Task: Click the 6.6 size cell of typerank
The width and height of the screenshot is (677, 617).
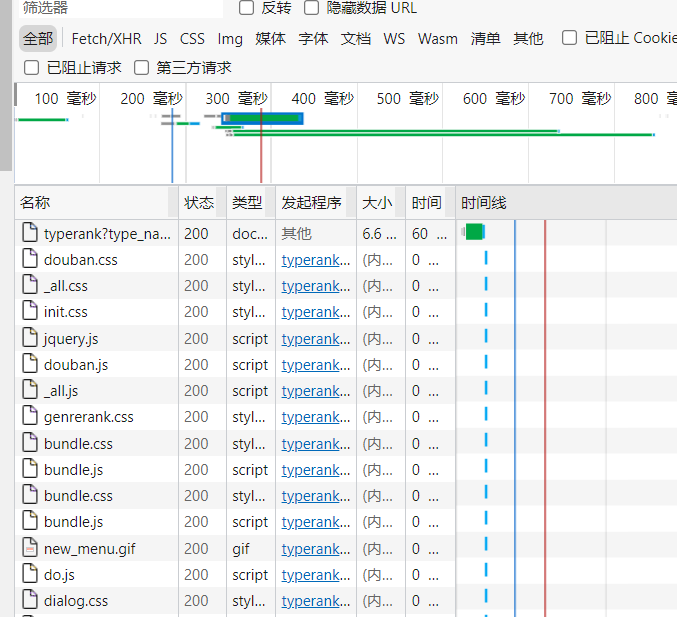Action: point(379,234)
